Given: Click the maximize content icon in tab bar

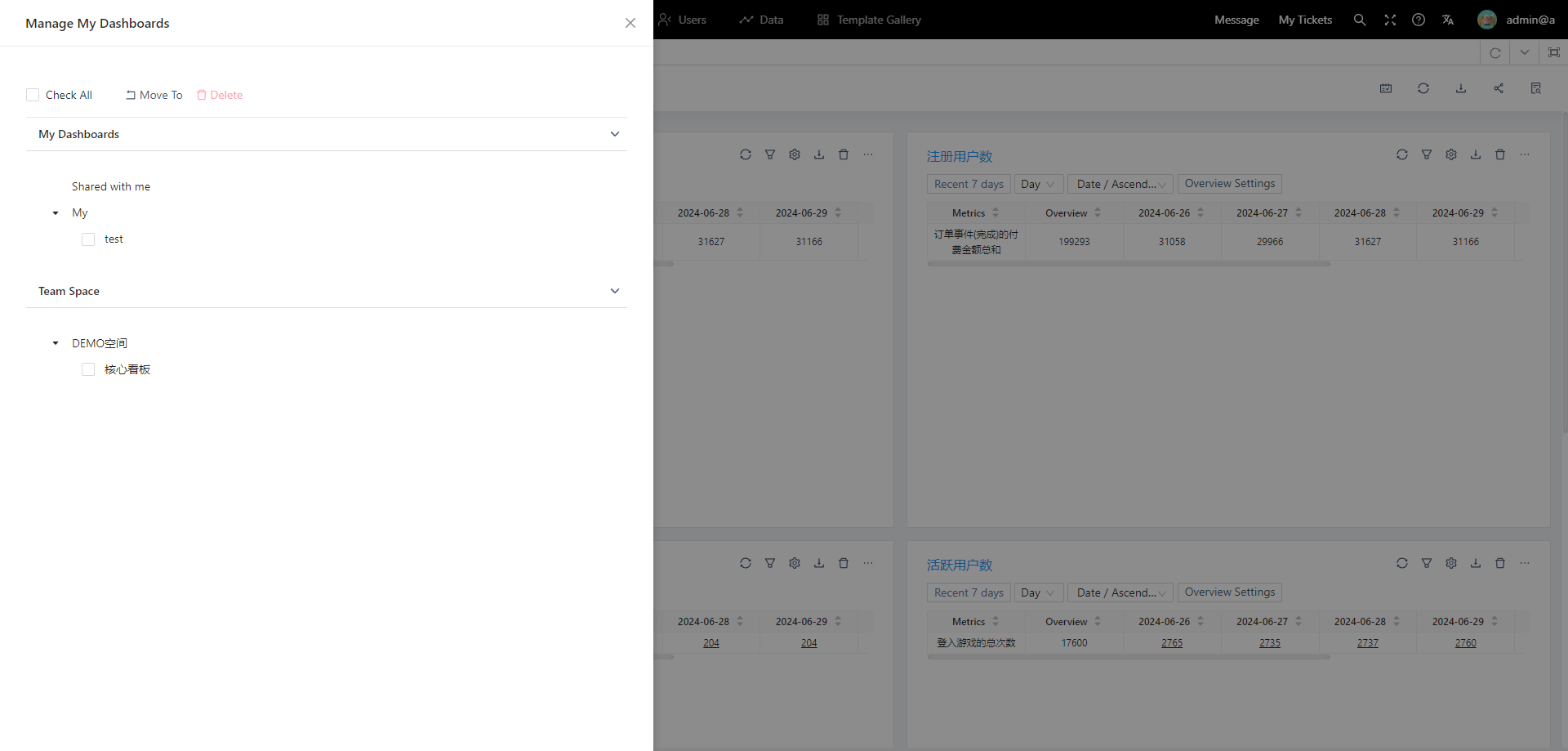Looking at the screenshot, I should [1554, 52].
